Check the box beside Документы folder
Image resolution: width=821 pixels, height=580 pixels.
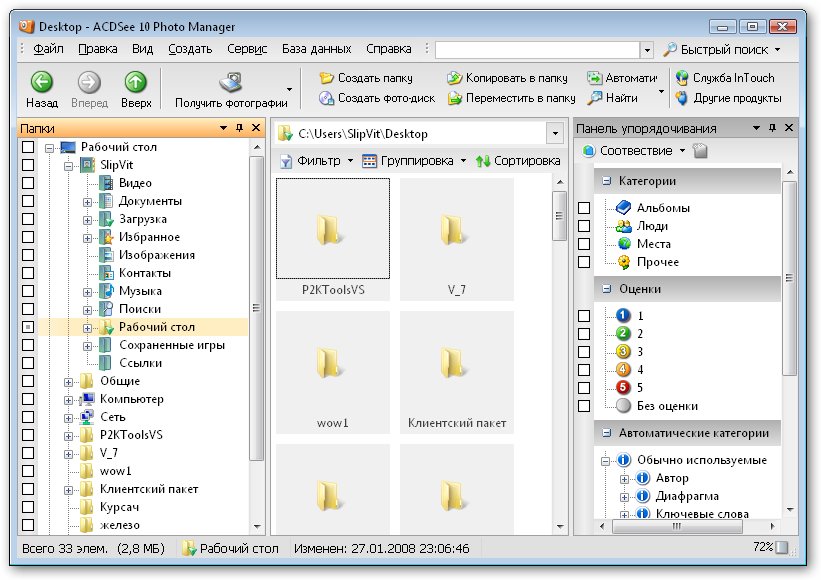pos(28,201)
